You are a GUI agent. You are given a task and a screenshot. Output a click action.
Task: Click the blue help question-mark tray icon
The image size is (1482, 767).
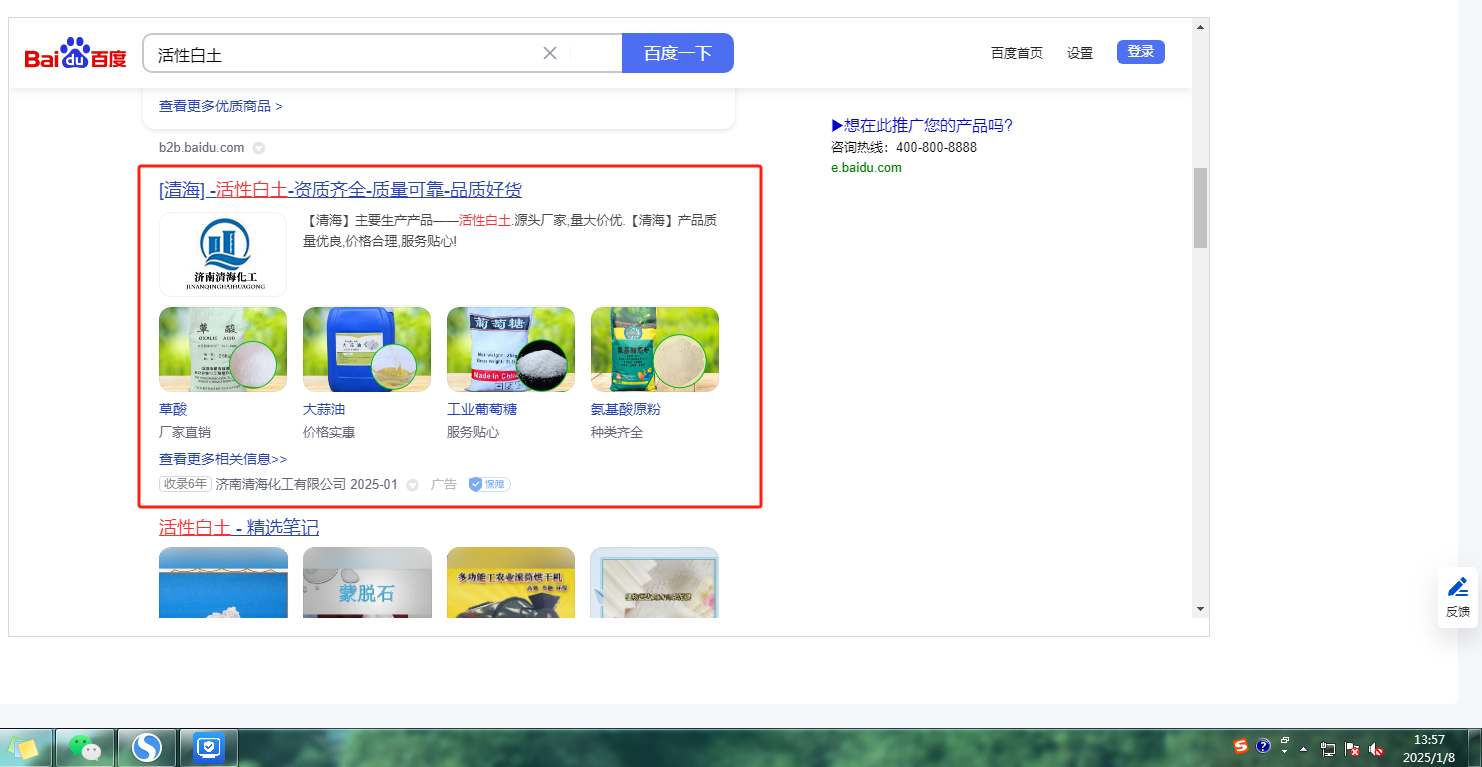point(1263,746)
